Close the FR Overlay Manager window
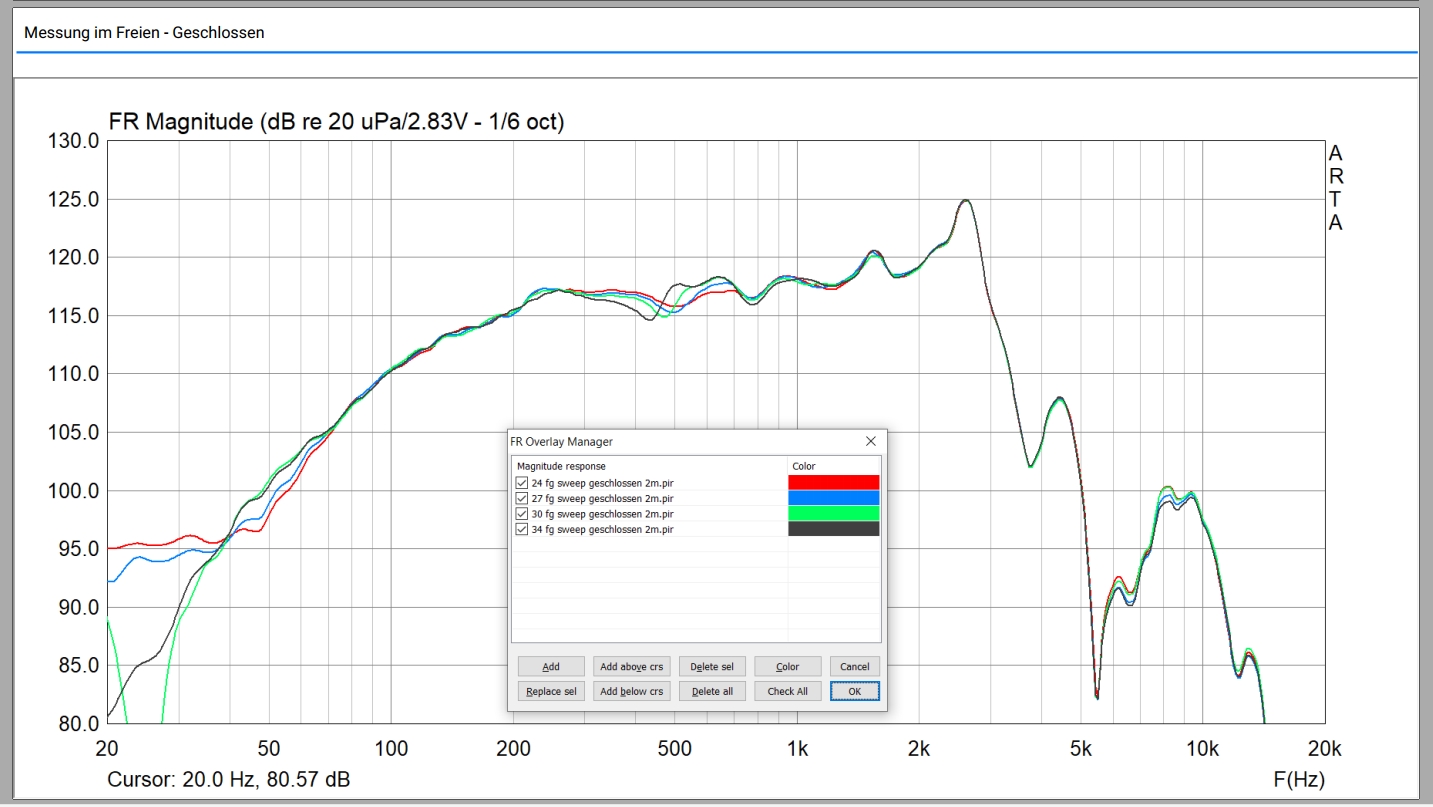 (870, 441)
